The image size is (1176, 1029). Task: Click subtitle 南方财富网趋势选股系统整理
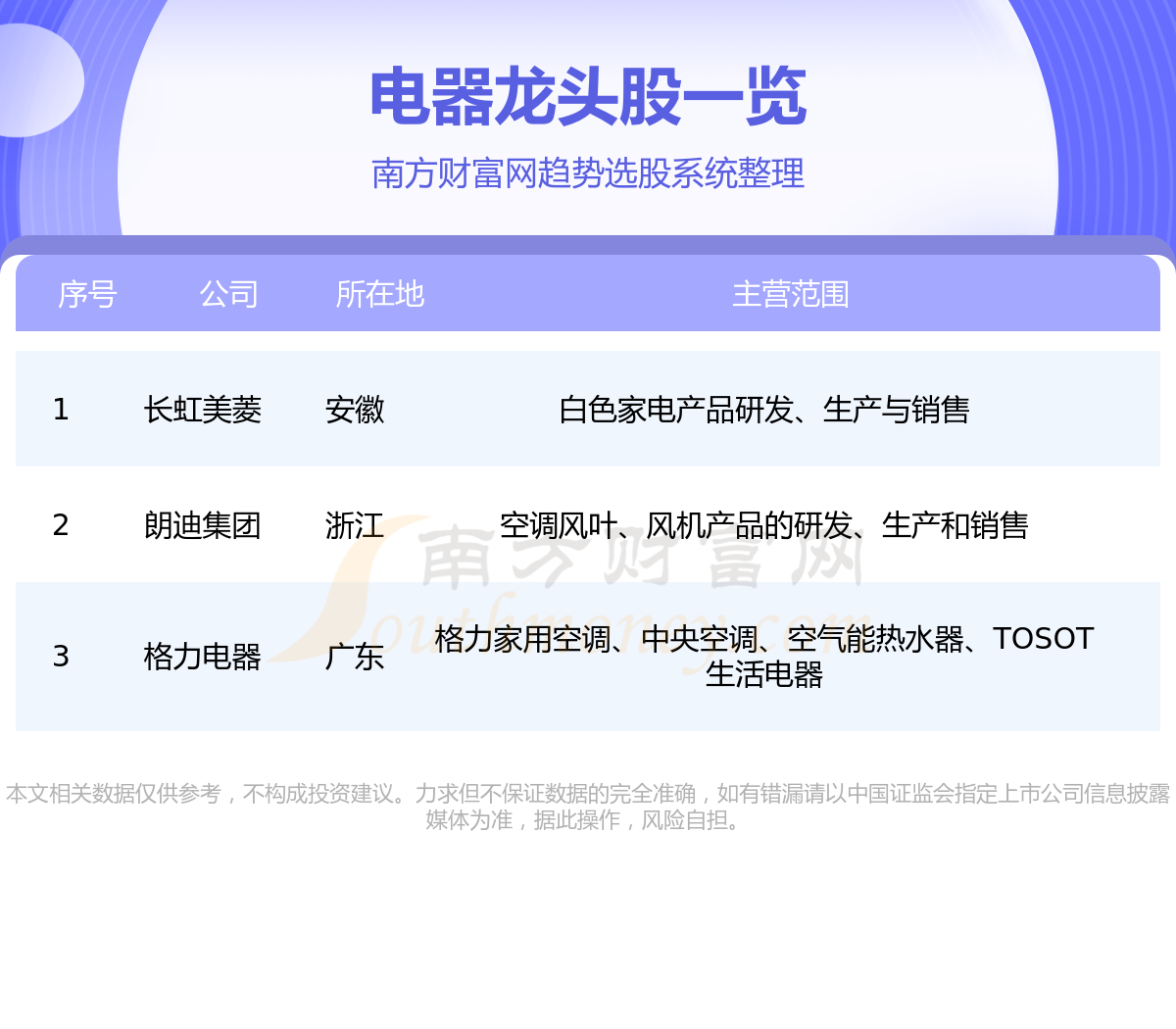588,173
